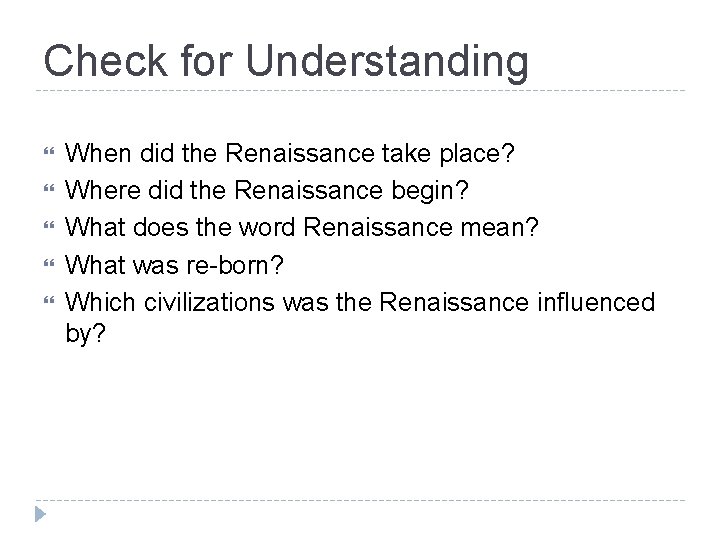Viewport: 720px width, 540px height.
Task: Select the line "What does the word Renaissance mean?"
Action: tap(302, 228)
